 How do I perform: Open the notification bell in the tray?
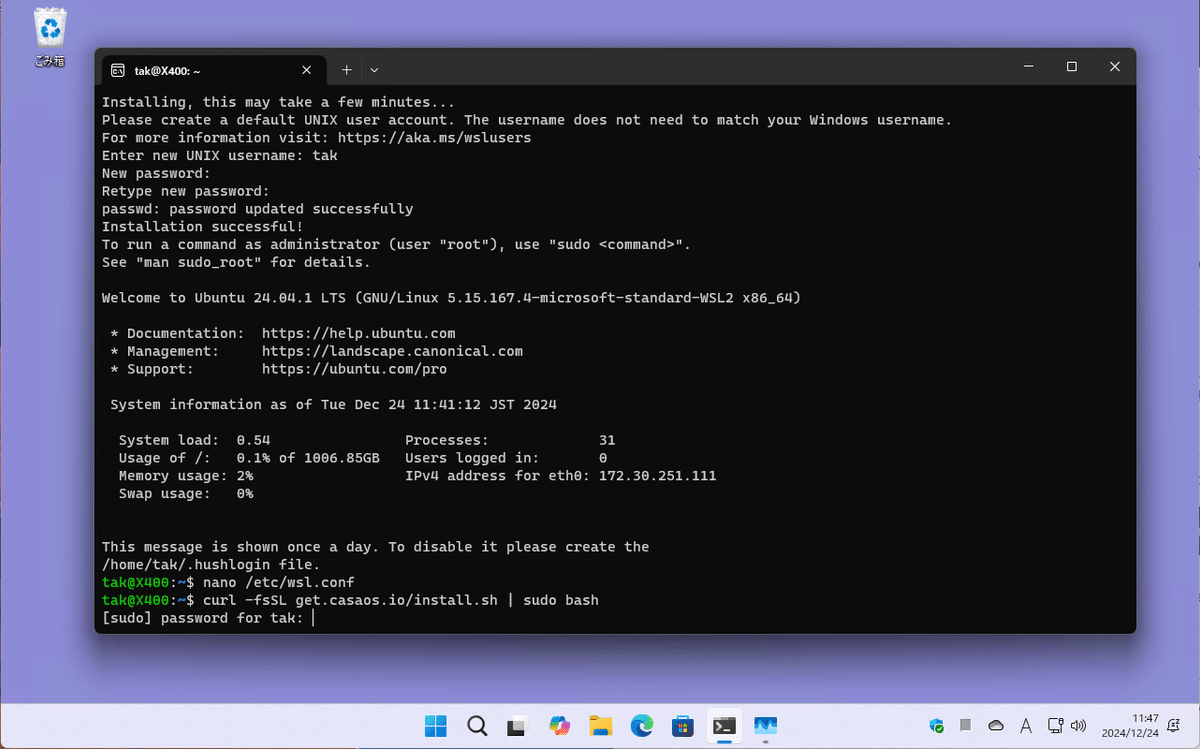(1175, 725)
